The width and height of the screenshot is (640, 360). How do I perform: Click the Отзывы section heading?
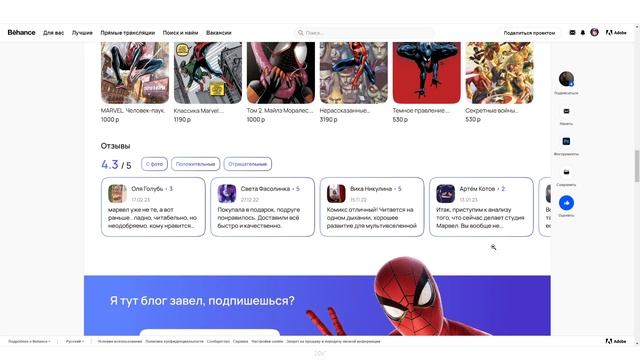(x=116, y=146)
